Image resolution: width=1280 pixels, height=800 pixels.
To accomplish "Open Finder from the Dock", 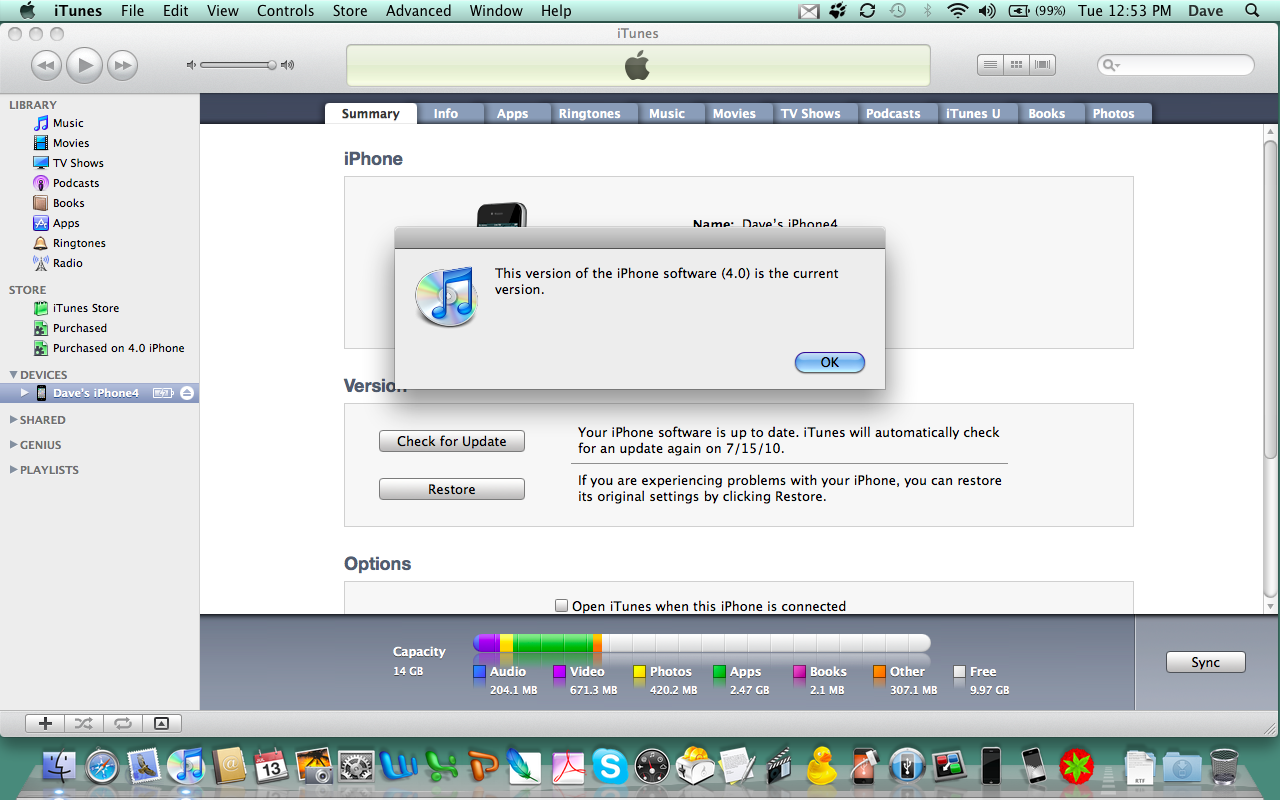I will pos(60,767).
